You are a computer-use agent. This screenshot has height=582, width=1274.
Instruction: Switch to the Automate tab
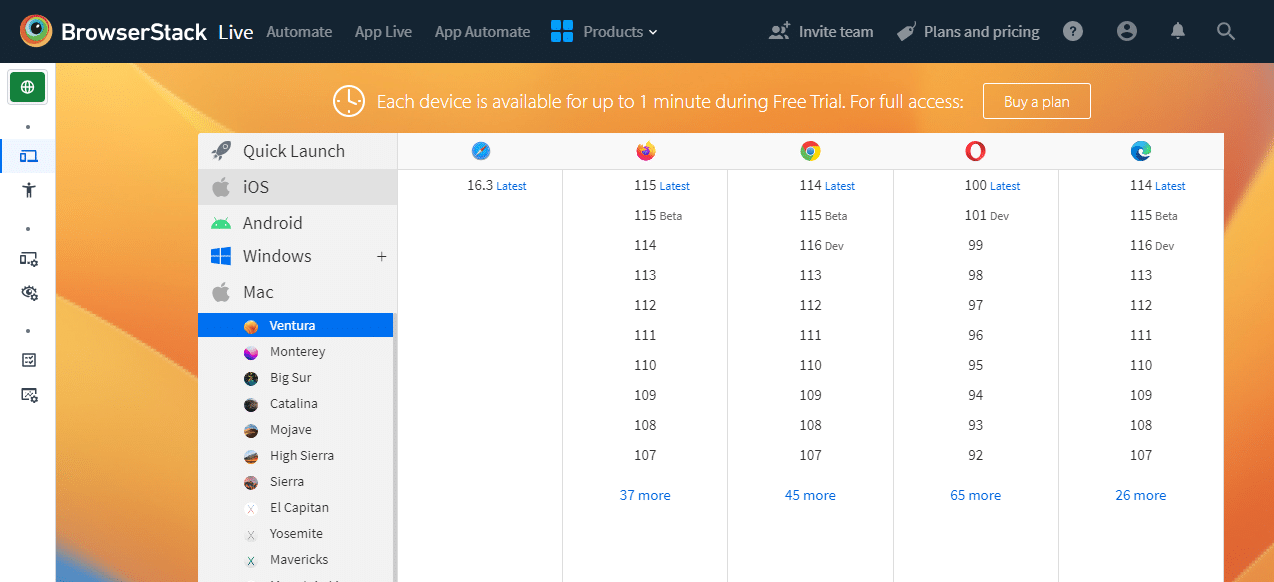(299, 31)
